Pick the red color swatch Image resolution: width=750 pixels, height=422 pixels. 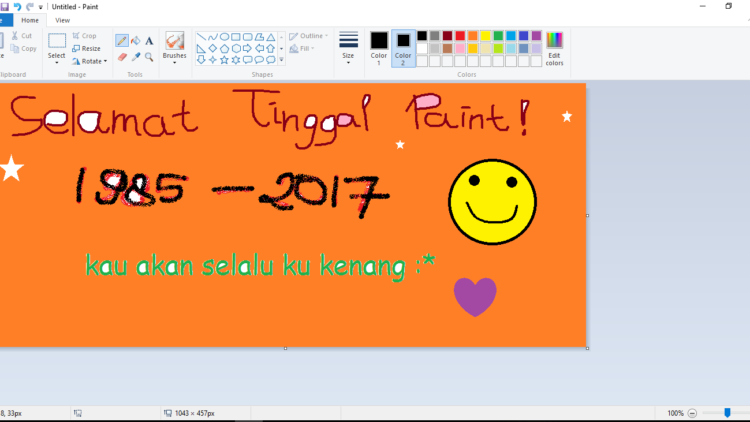click(x=460, y=36)
